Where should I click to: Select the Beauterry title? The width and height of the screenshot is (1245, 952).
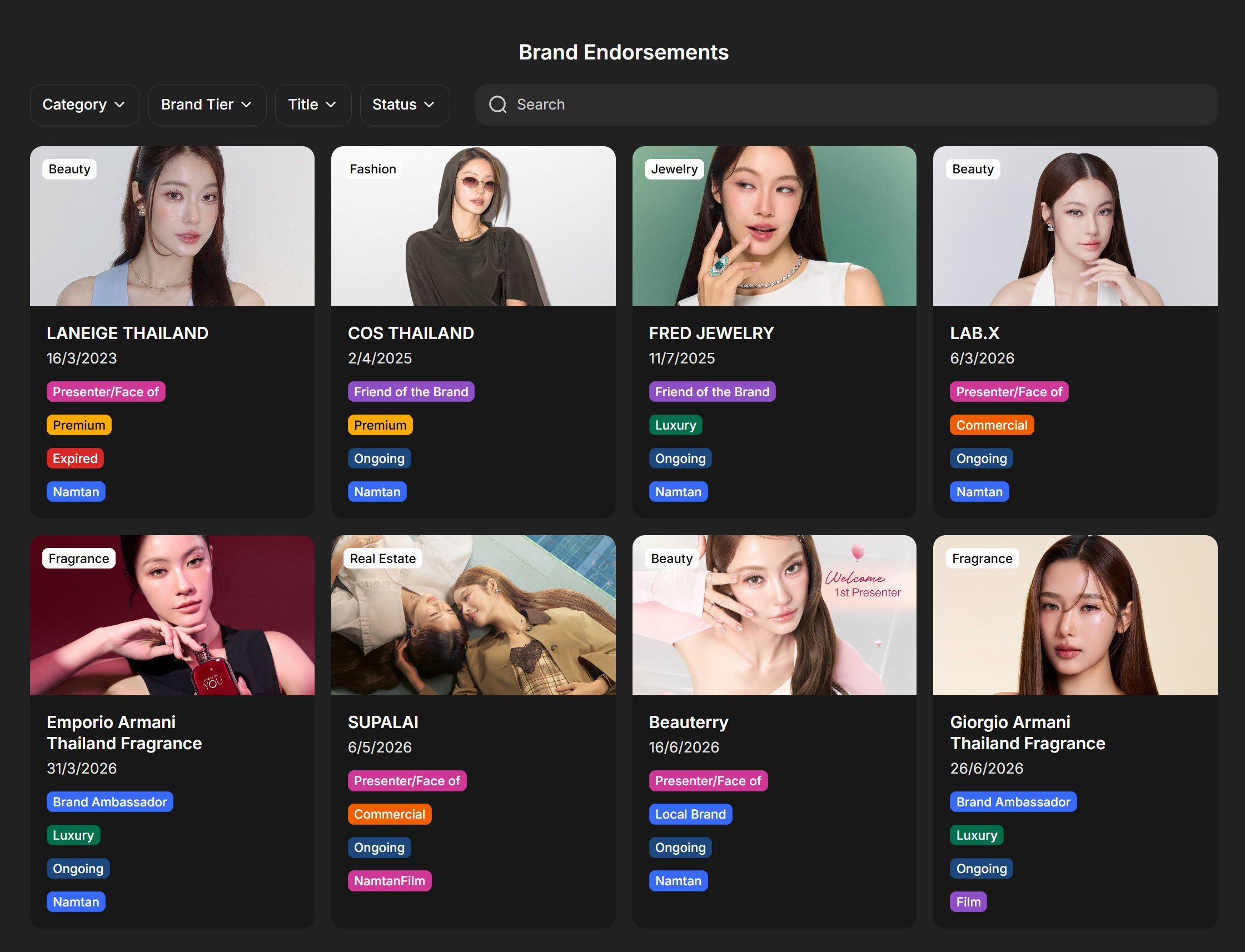click(689, 722)
